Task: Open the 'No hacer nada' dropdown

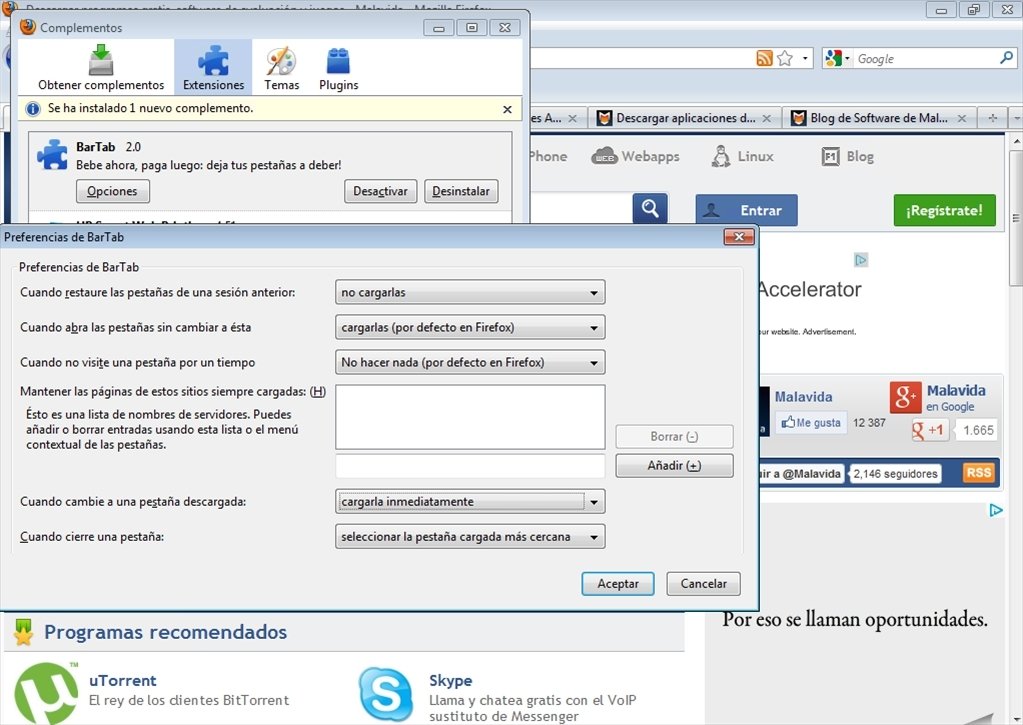Action: click(x=470, y=362)
